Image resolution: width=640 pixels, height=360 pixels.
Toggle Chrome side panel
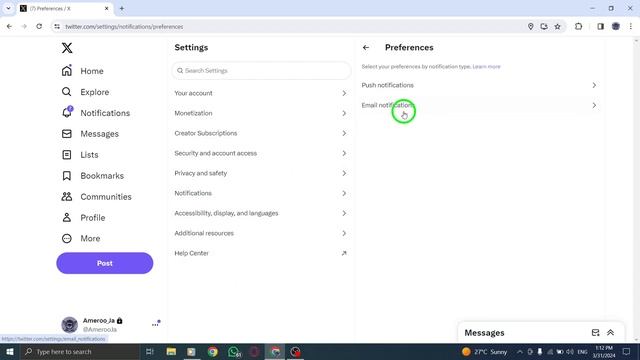[x=600, y=27]
